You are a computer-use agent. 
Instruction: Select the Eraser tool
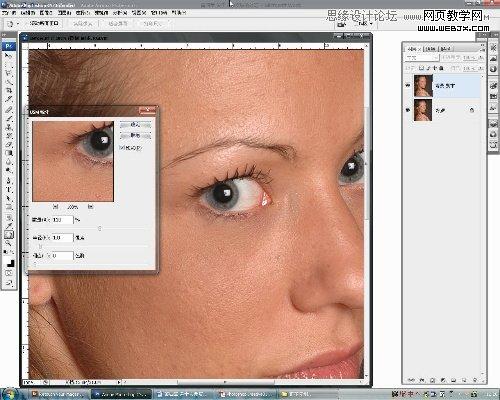coord(9,145)
